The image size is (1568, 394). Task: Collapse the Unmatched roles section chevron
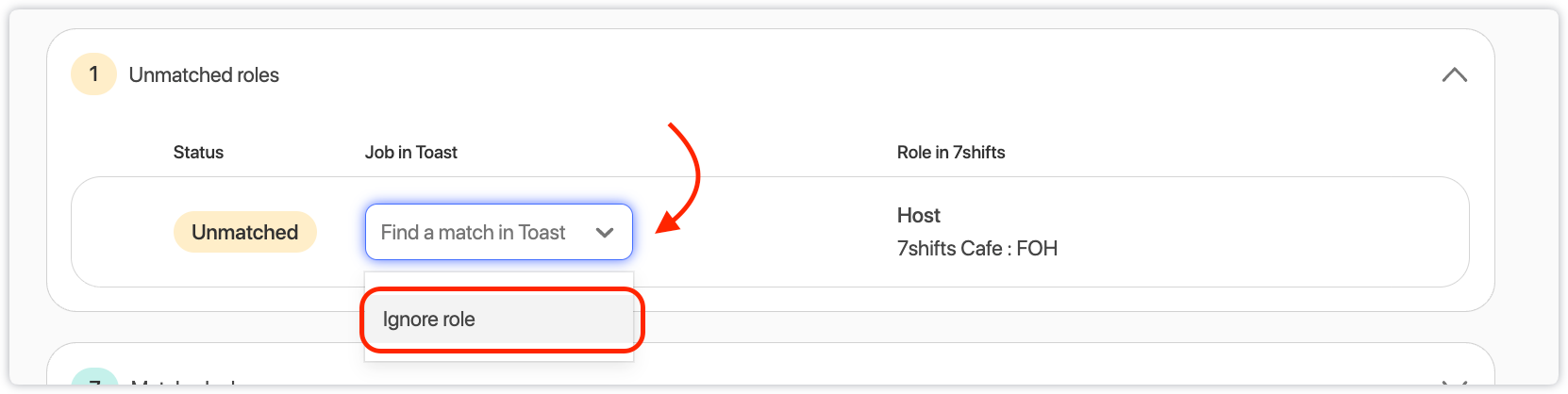[1454, 75]
